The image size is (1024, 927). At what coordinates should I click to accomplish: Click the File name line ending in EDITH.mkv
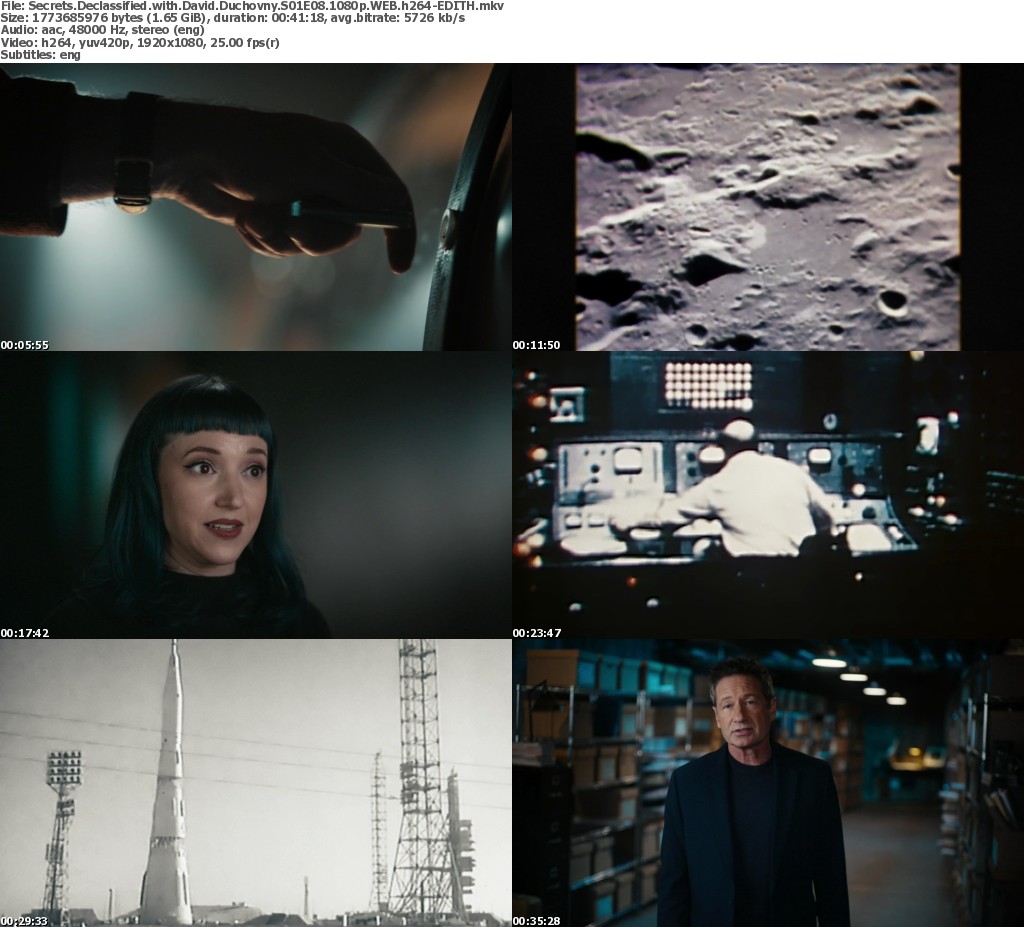pyautogui.click(x=252, y=6)
